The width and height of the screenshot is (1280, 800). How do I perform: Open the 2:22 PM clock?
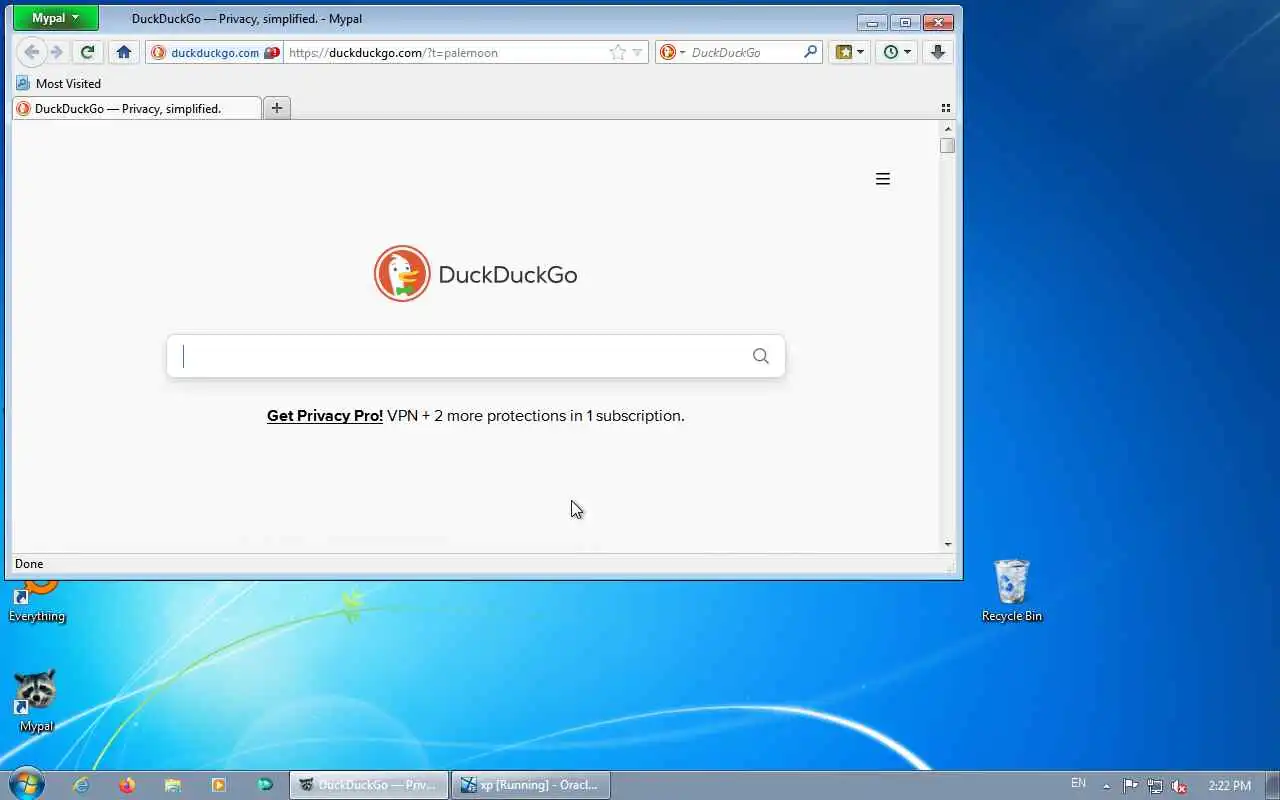point(1229,786)
